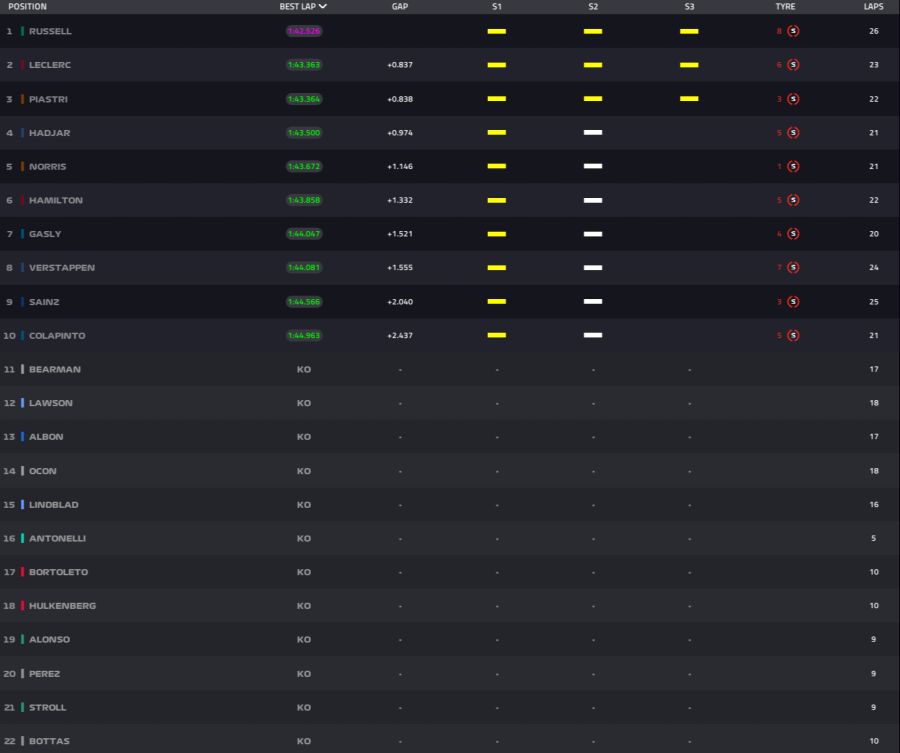
Task: Open driver row for Hulkenberg
Action: point(450,605)
